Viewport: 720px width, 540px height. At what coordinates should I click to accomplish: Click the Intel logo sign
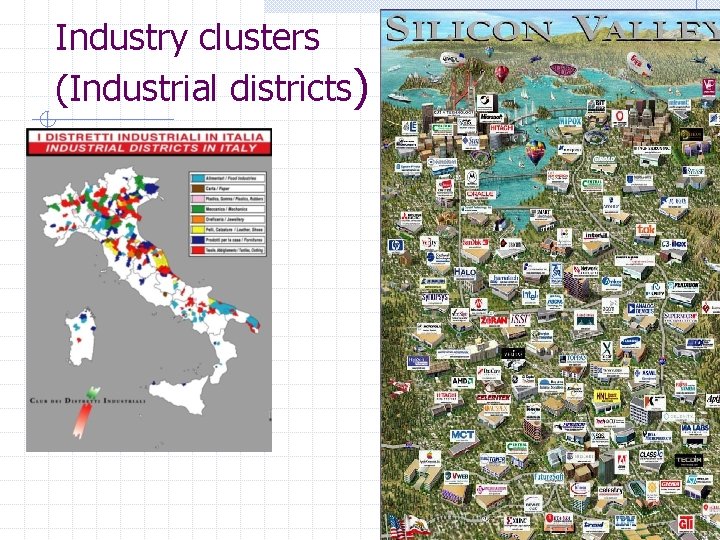(530, 297)
